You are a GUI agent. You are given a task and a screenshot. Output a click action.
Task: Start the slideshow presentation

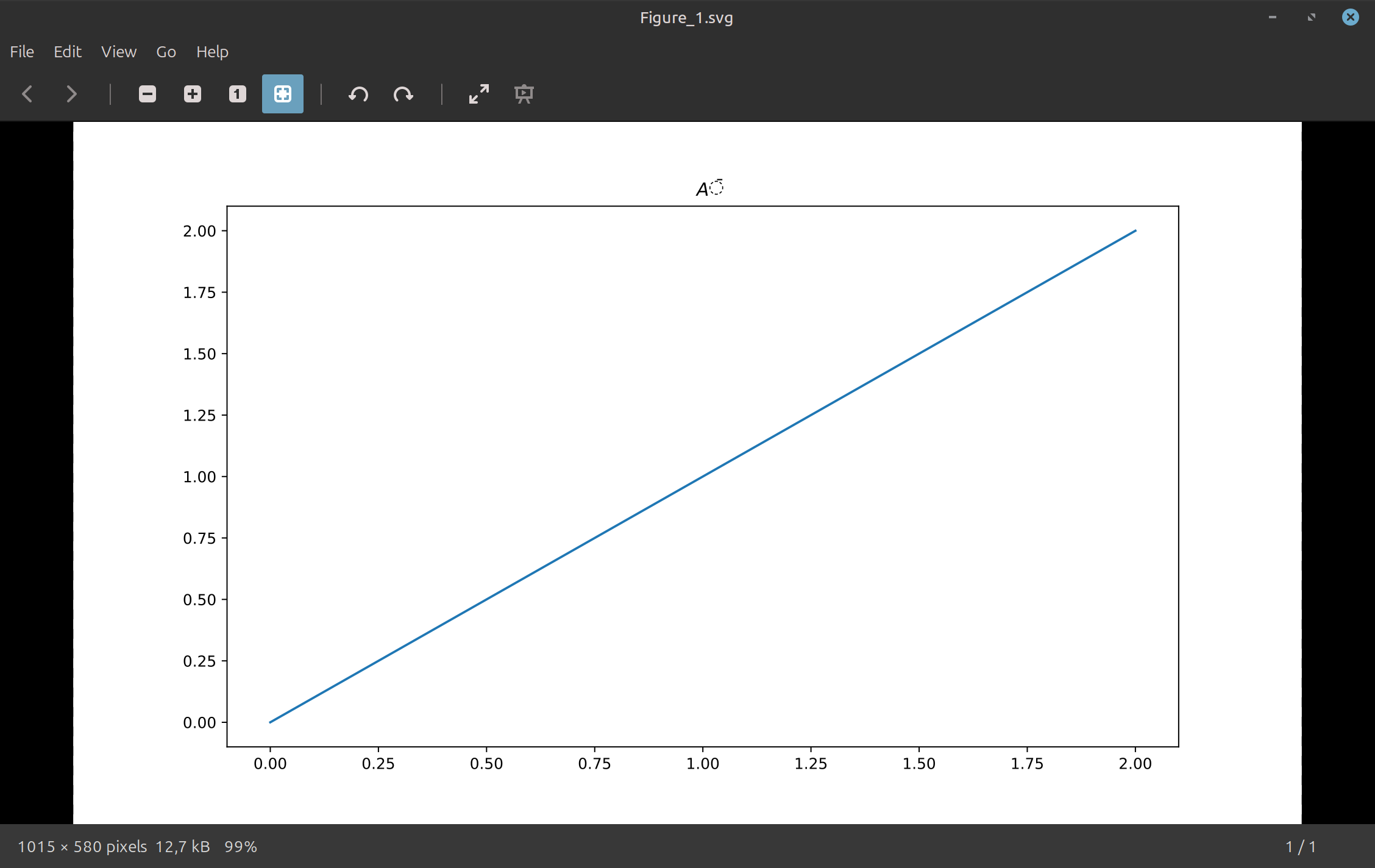point(524,94)
